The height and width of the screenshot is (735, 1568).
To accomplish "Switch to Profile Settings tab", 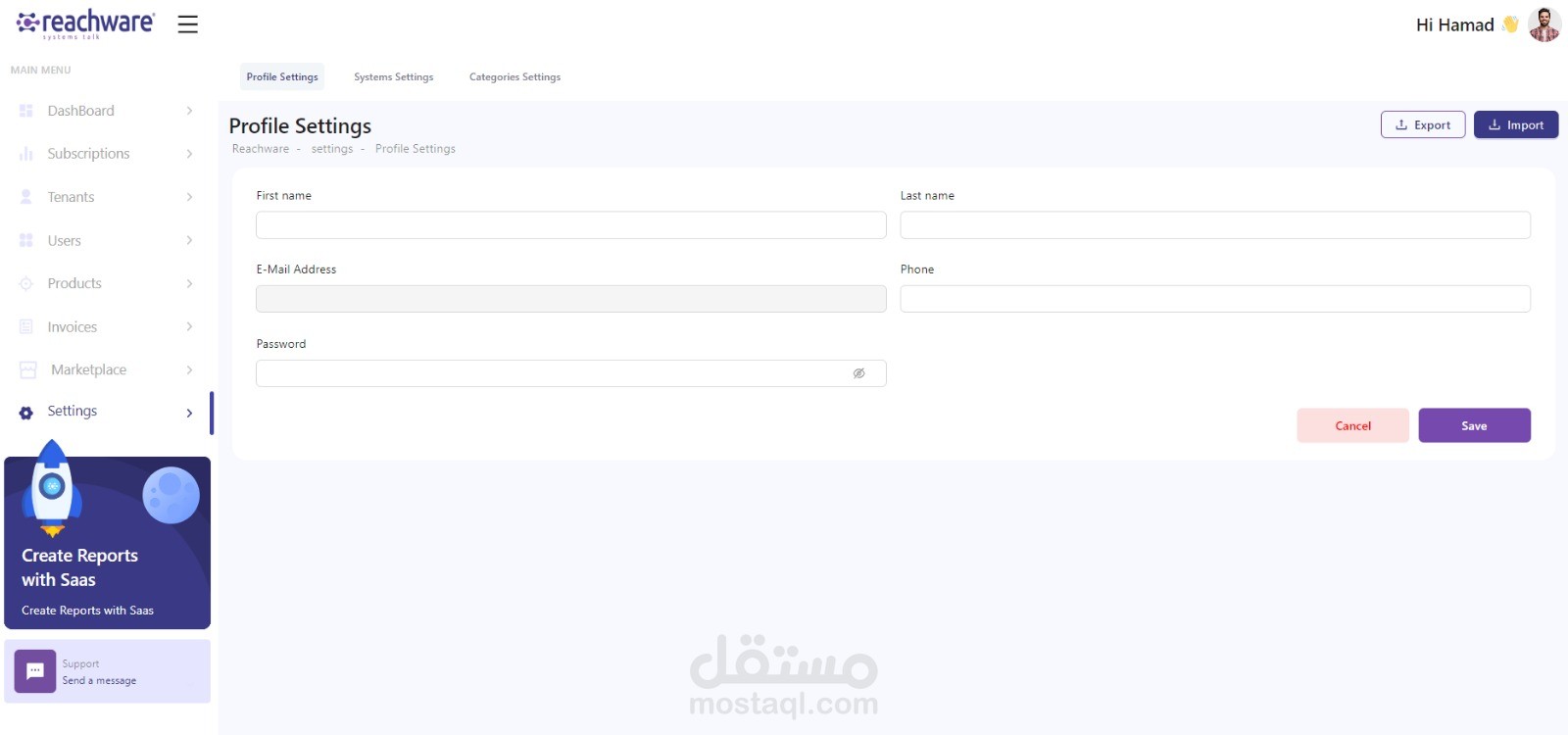I will click(x=282, y=76).
